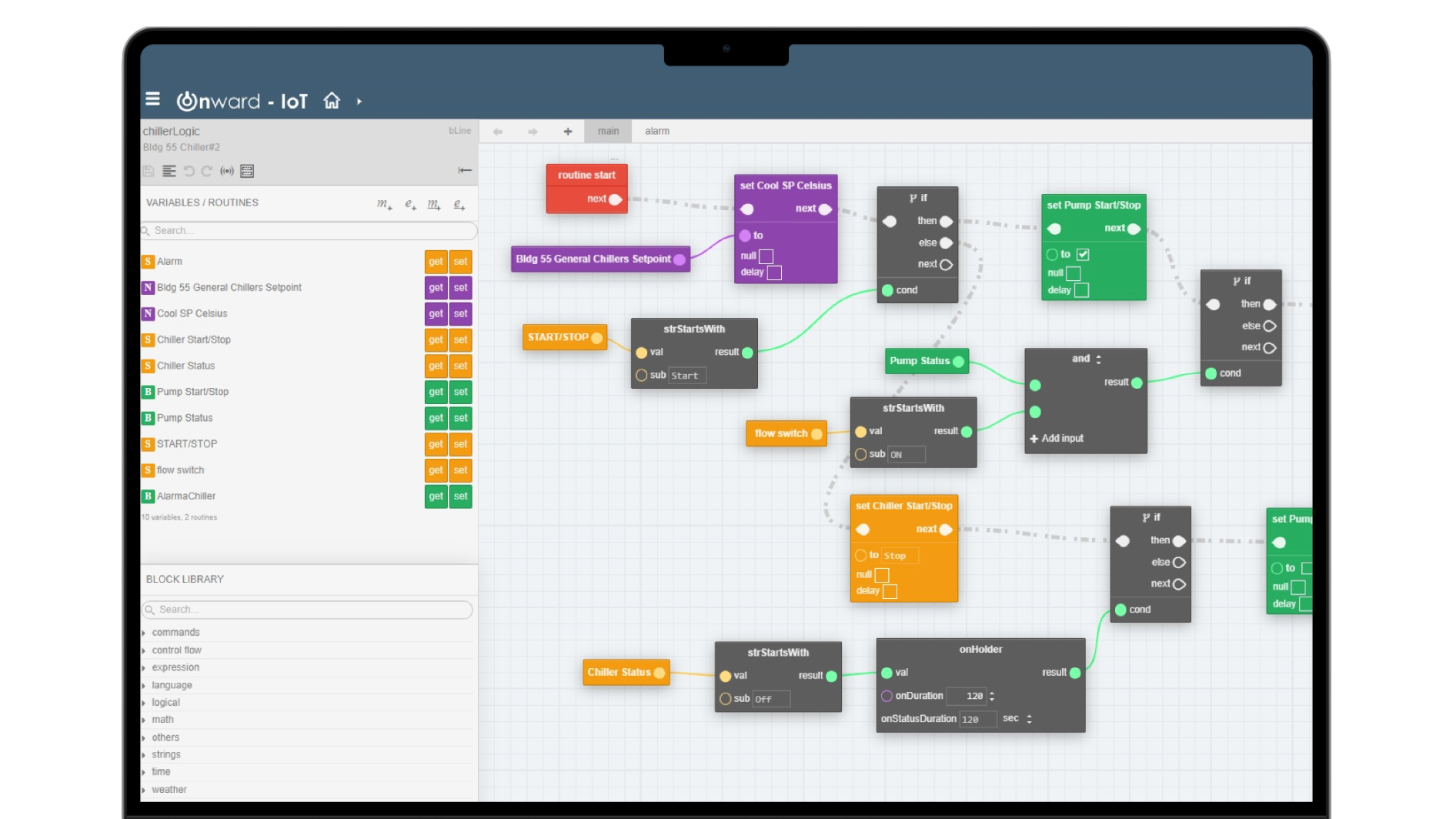Select the routine start block

[586, 189]
